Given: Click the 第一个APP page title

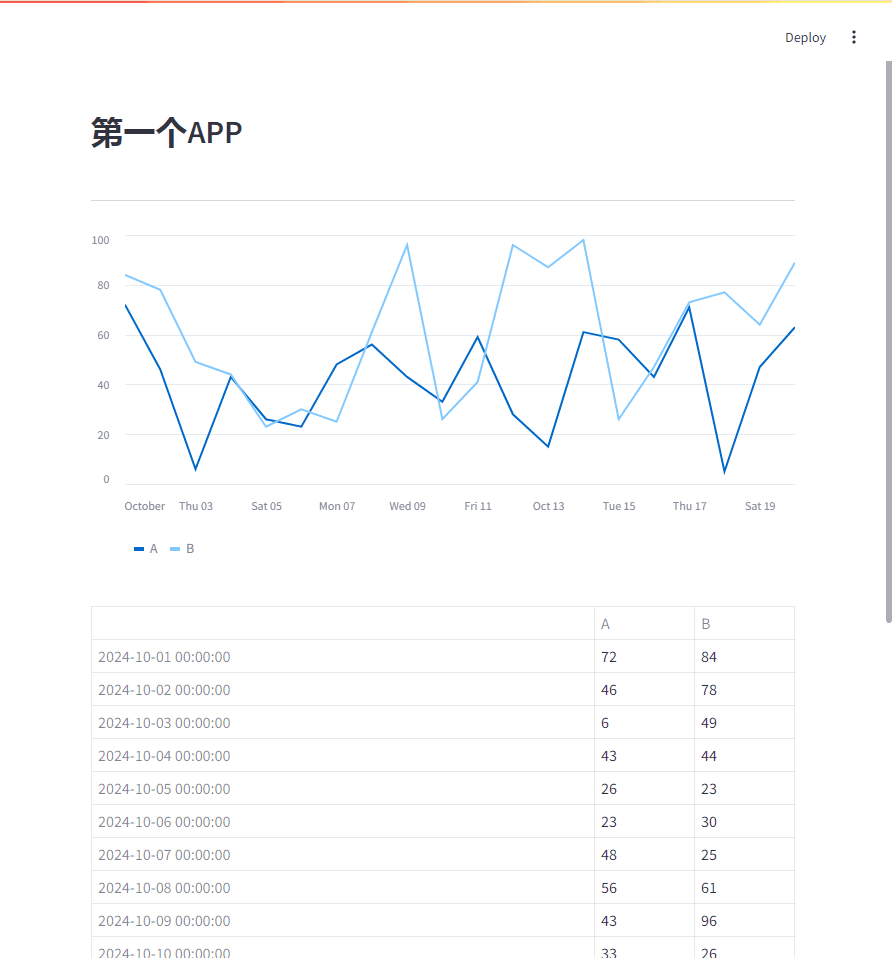Looking at the screenshot, I should [x=167, y=133].
